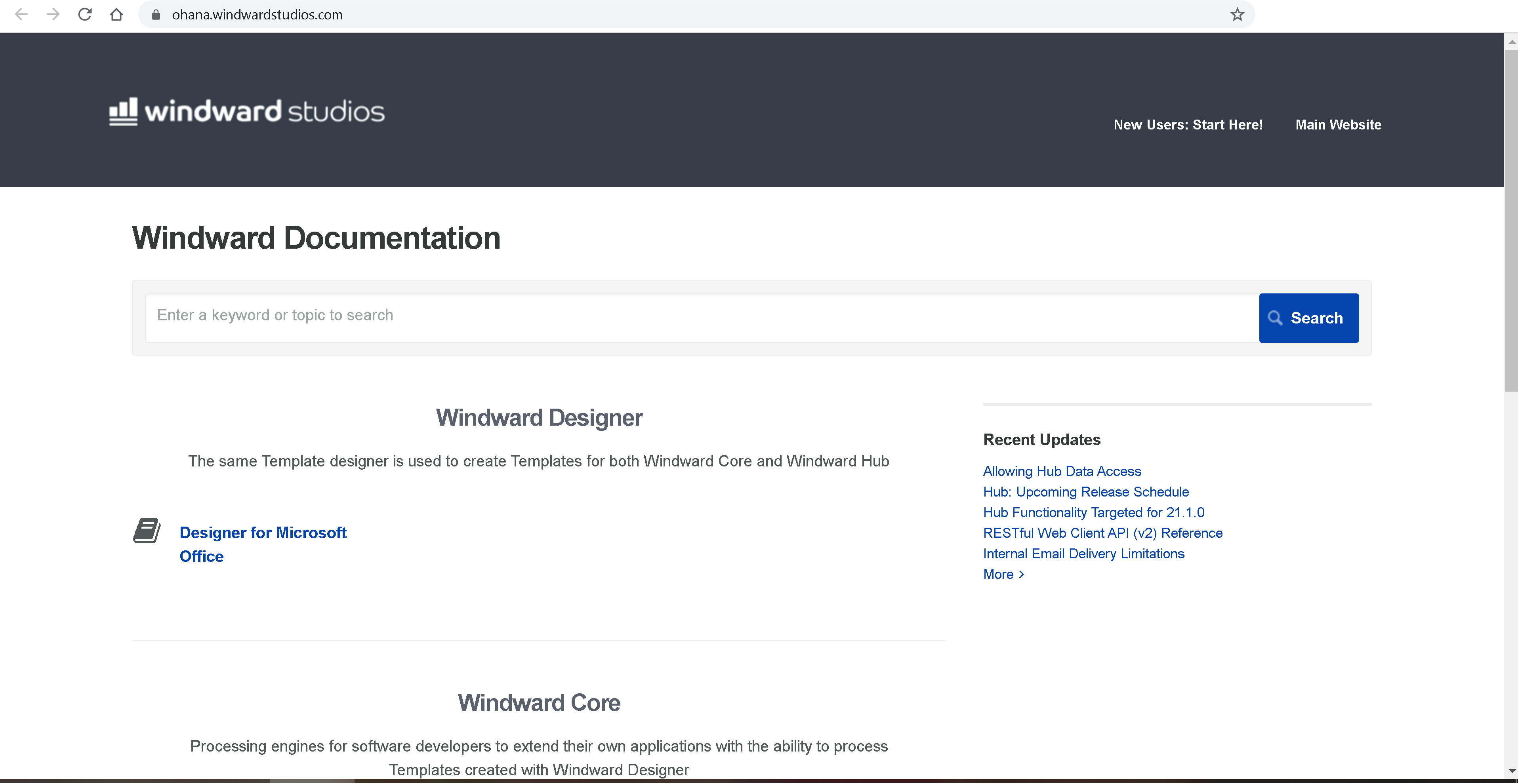Screen dimensions: 1518x784
Task: Click the Windward Designer heading
Action: [539, 418]
